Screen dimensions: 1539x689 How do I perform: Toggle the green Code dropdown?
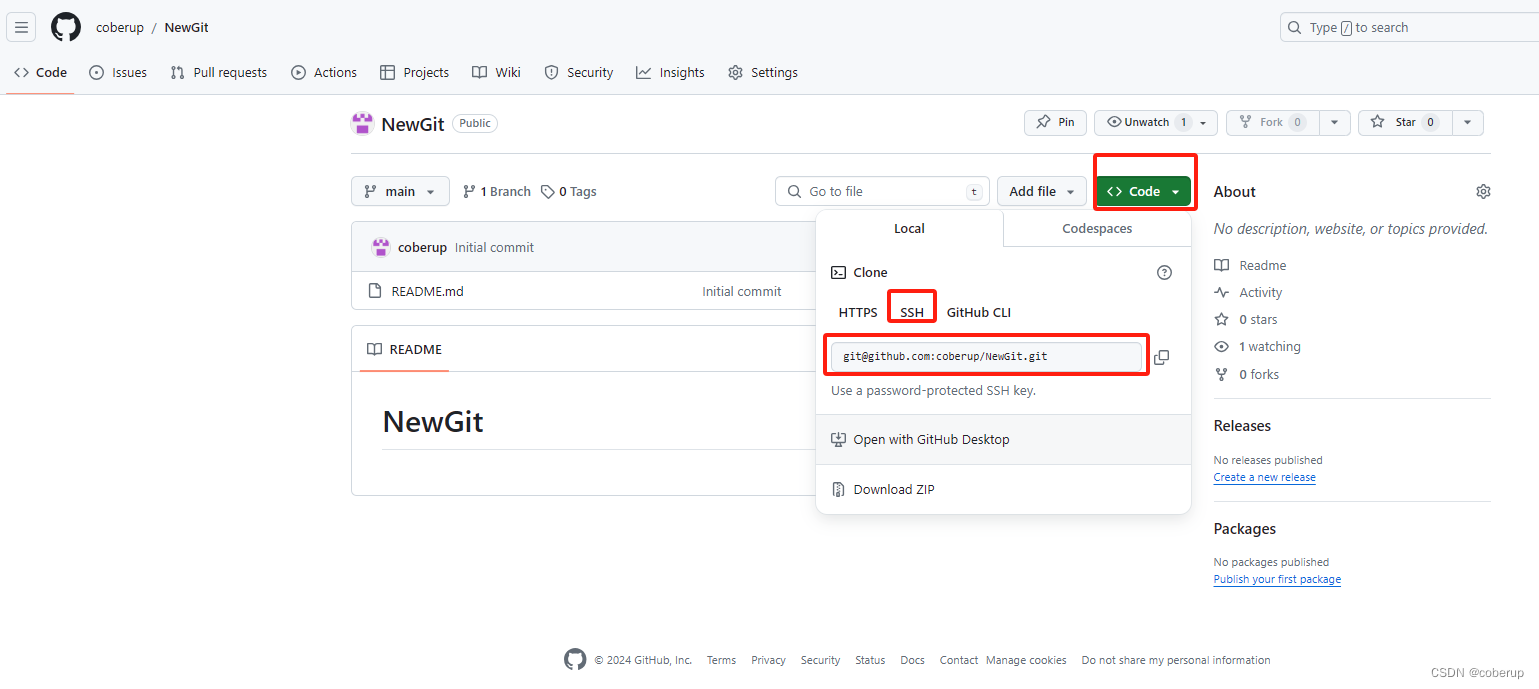[1144, 191]
